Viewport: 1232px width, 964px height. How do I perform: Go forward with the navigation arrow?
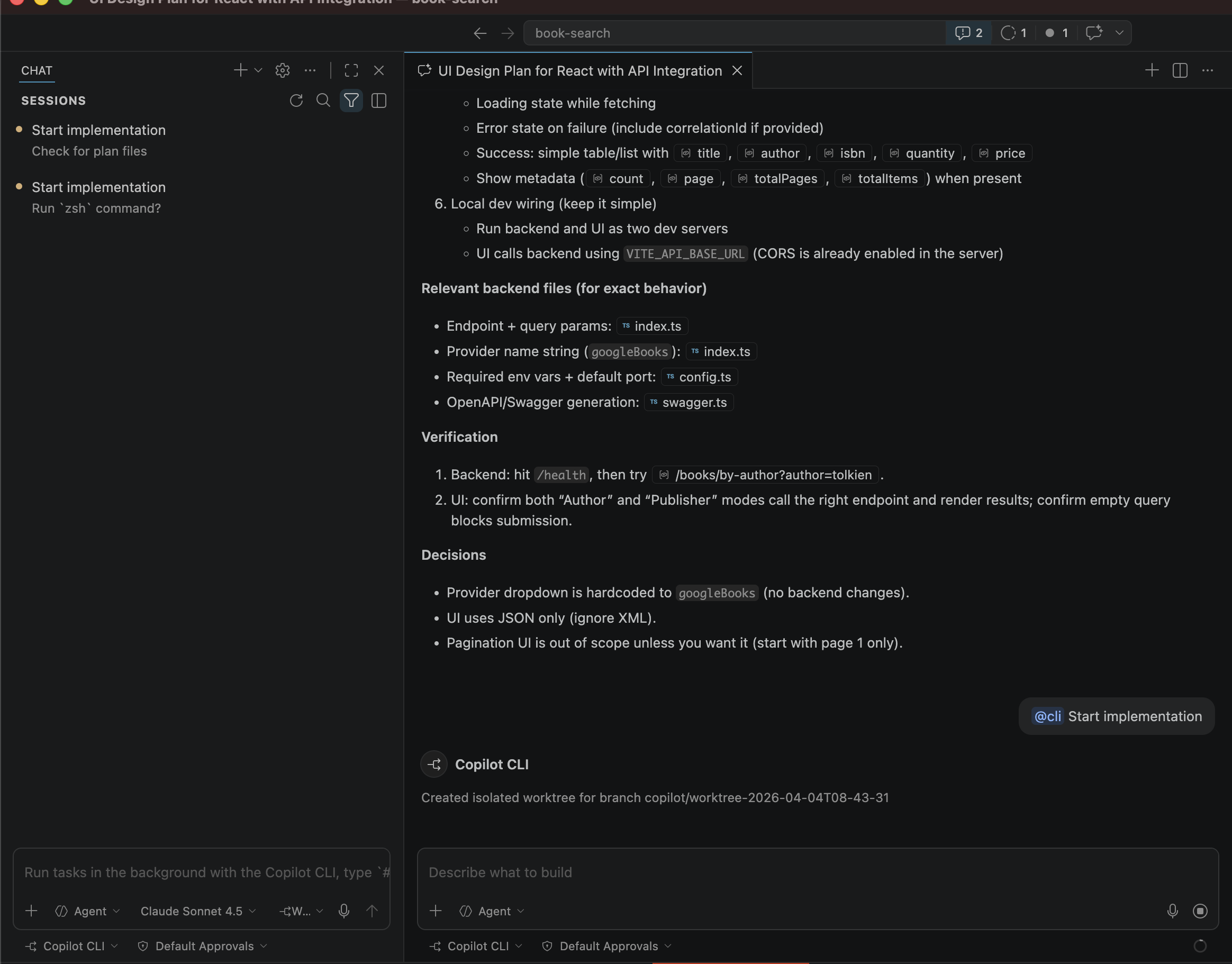[x=508, y=33]
